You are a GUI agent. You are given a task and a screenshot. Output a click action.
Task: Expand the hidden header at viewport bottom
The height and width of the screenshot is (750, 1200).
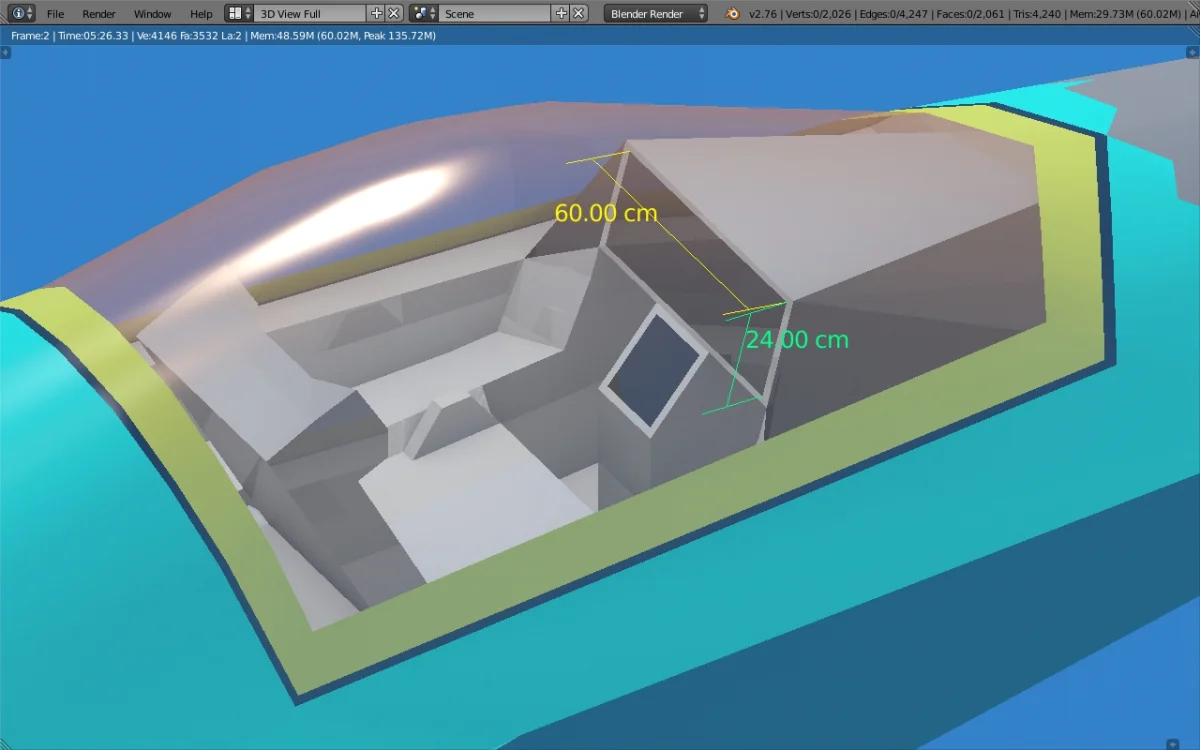[1174, 743]
